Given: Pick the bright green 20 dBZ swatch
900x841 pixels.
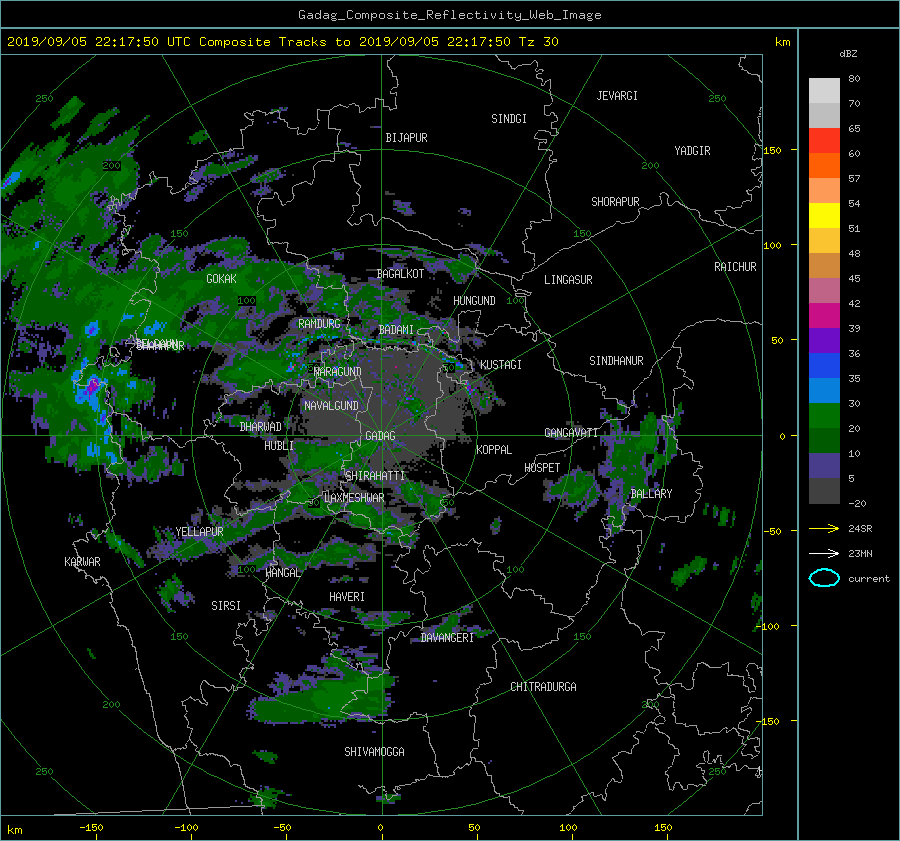Looking at the screenshot, I should [824, 416].
